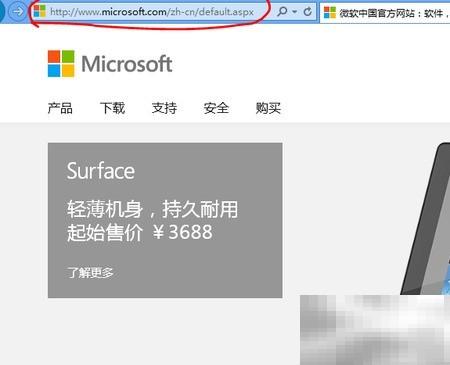
Task: Click the search magnifier icon in address bar
Action: [282, 12]
